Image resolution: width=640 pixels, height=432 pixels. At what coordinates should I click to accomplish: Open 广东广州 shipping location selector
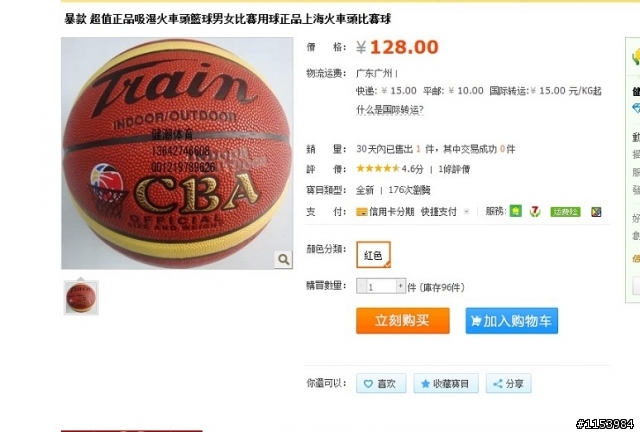tap(376, 73)
